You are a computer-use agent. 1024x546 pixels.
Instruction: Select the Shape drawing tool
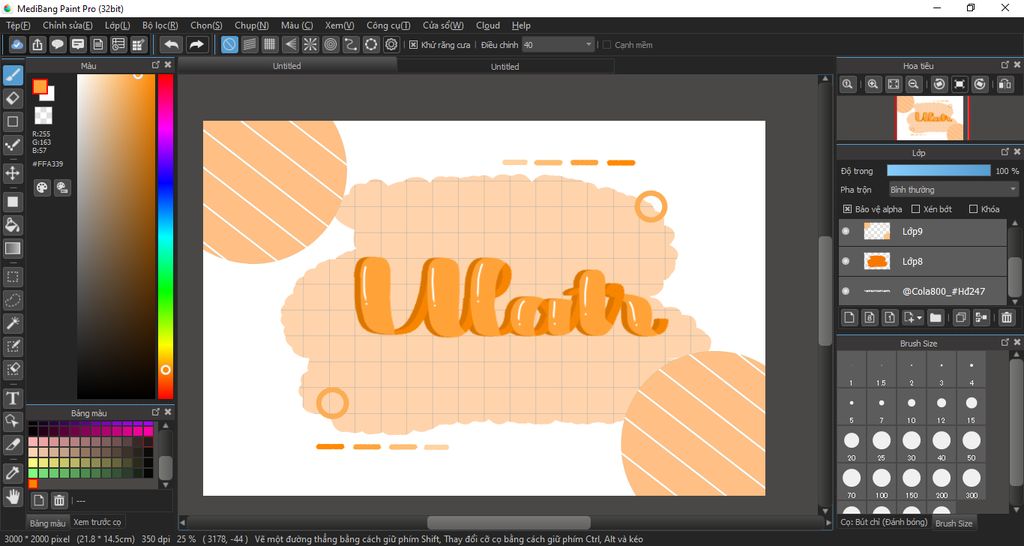click(x=12, y=121)
